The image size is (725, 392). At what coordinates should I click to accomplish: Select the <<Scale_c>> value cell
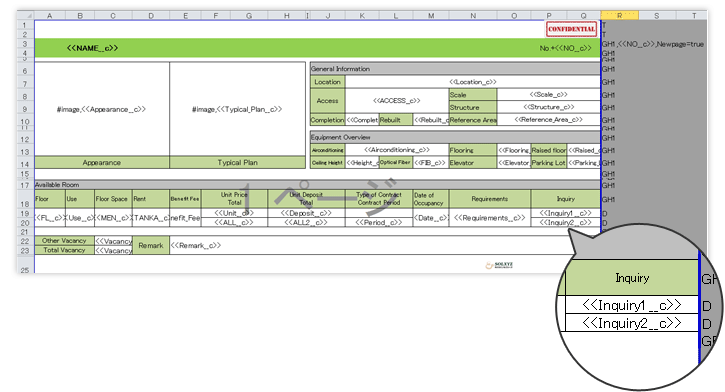pyautogui.click(x=548, y=94)
